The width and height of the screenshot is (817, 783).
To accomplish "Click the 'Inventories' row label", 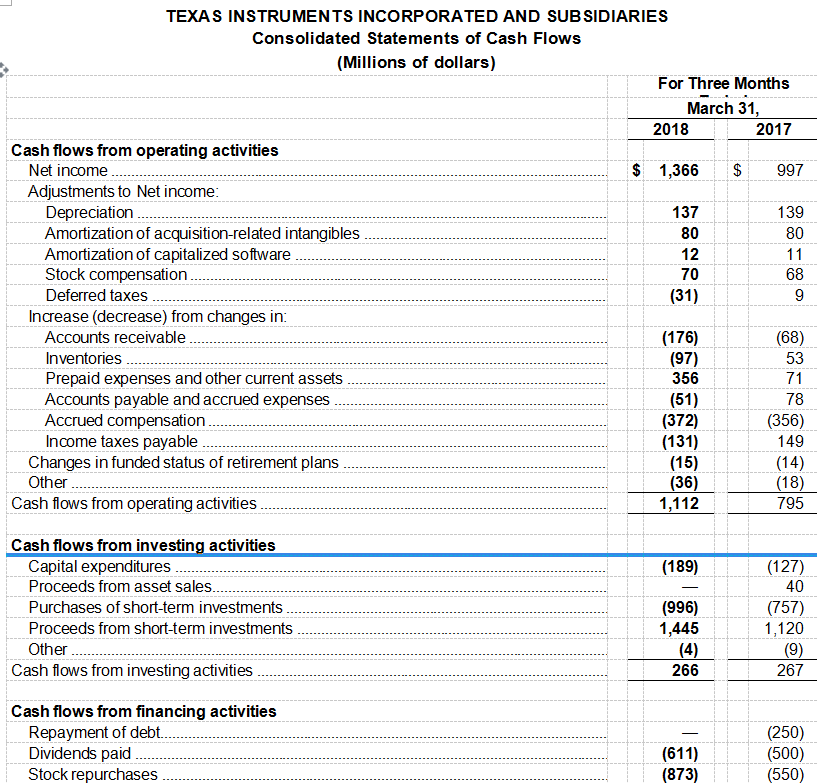I will pos(83,358).
